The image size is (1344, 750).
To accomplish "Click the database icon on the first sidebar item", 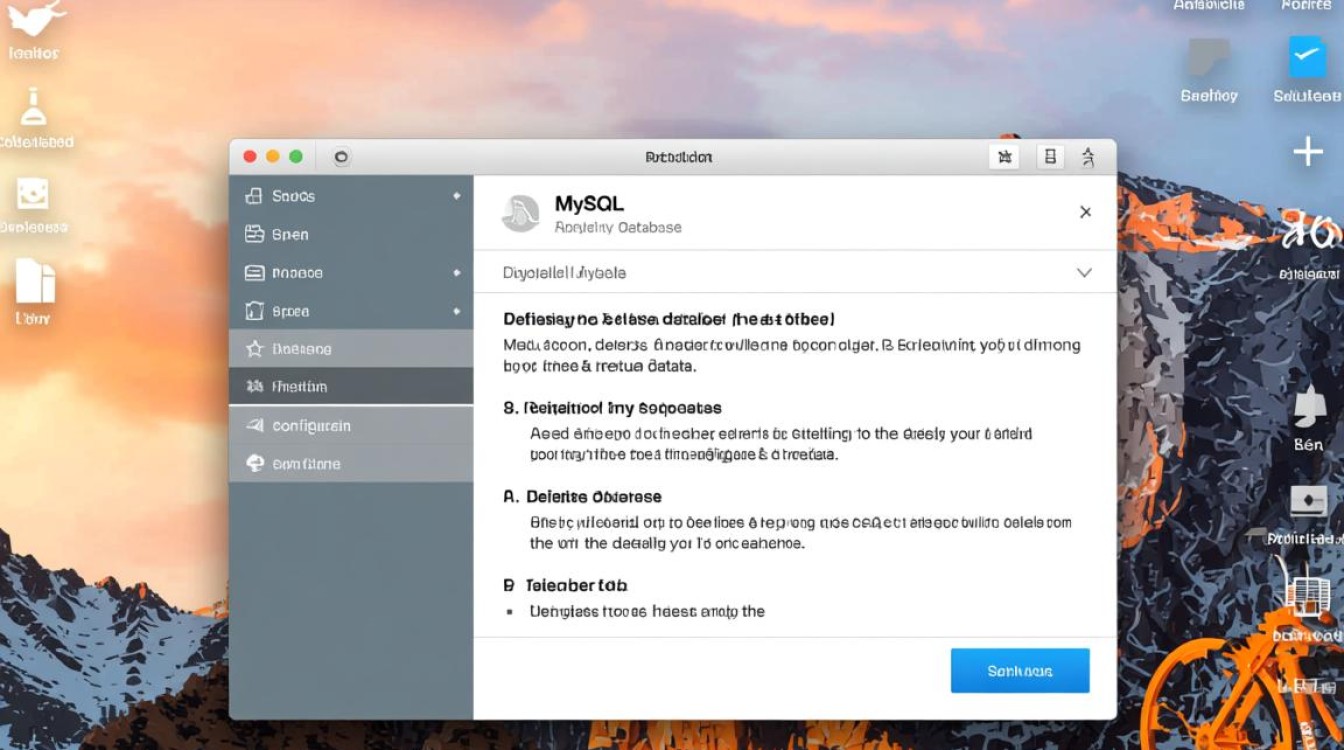I will tap(252, 196).
